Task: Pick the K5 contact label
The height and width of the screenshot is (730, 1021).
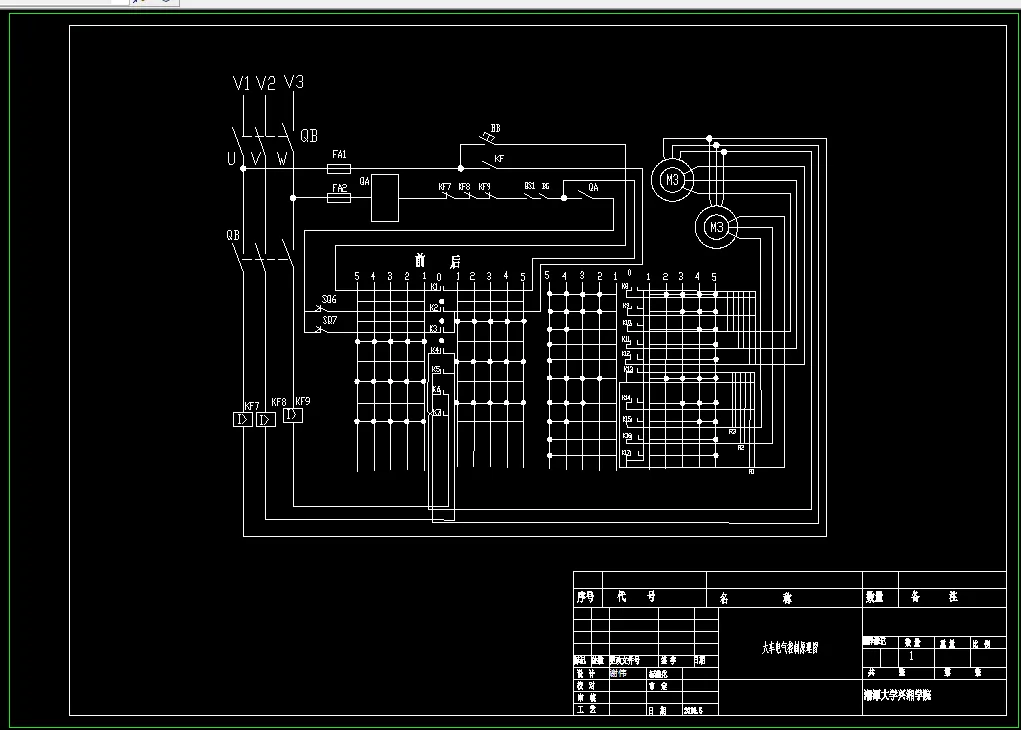Action: (x=436, y=370)
